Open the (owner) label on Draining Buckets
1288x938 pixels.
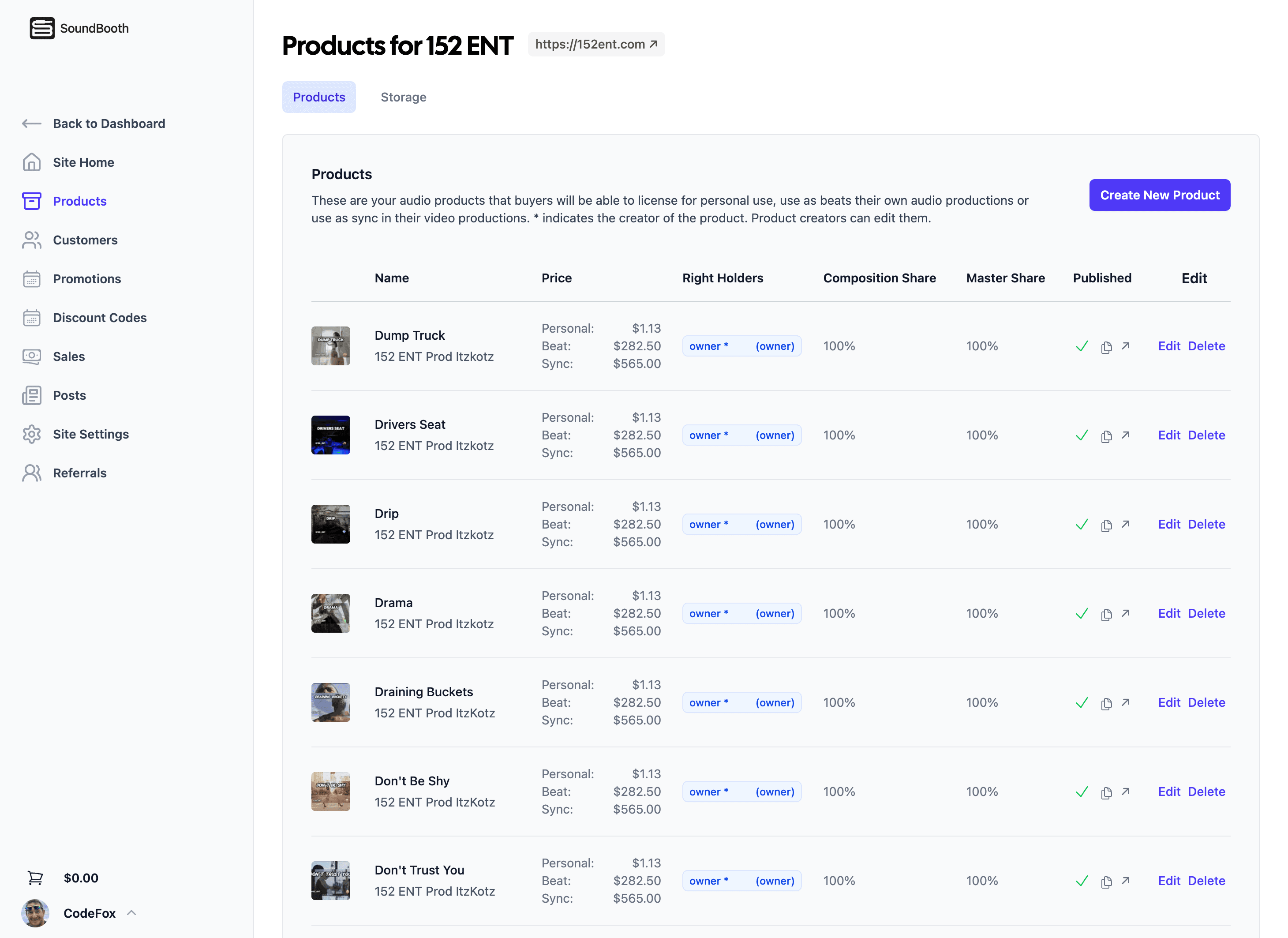(x=775, y=702)
